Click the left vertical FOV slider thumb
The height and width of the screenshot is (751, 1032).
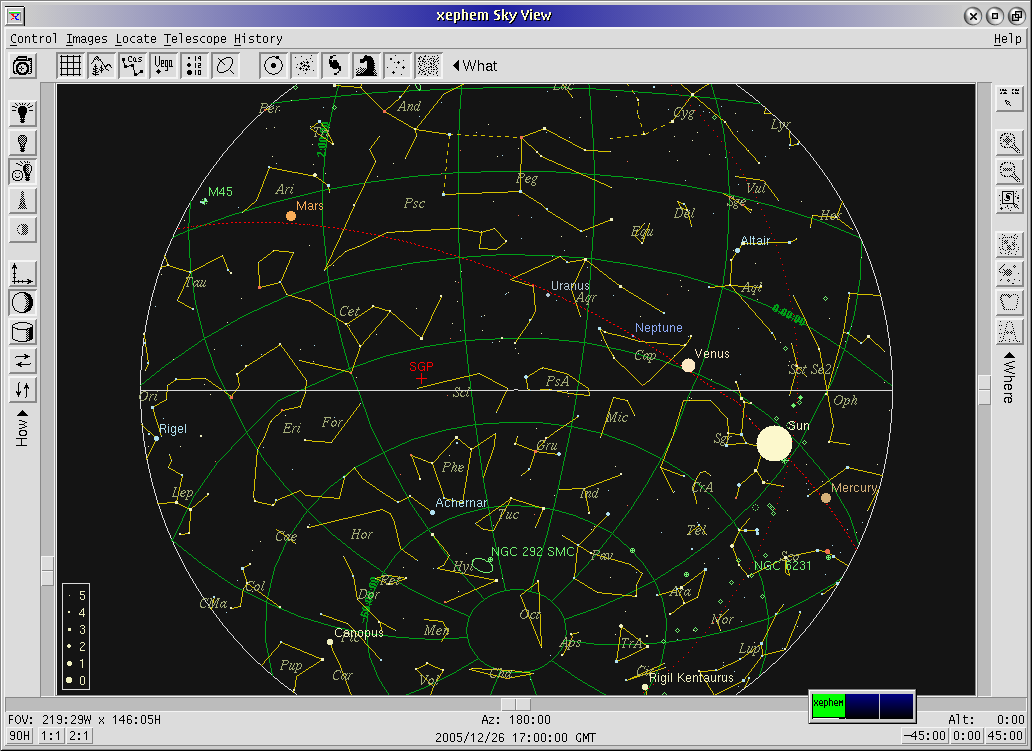click(x=47, y=571)
